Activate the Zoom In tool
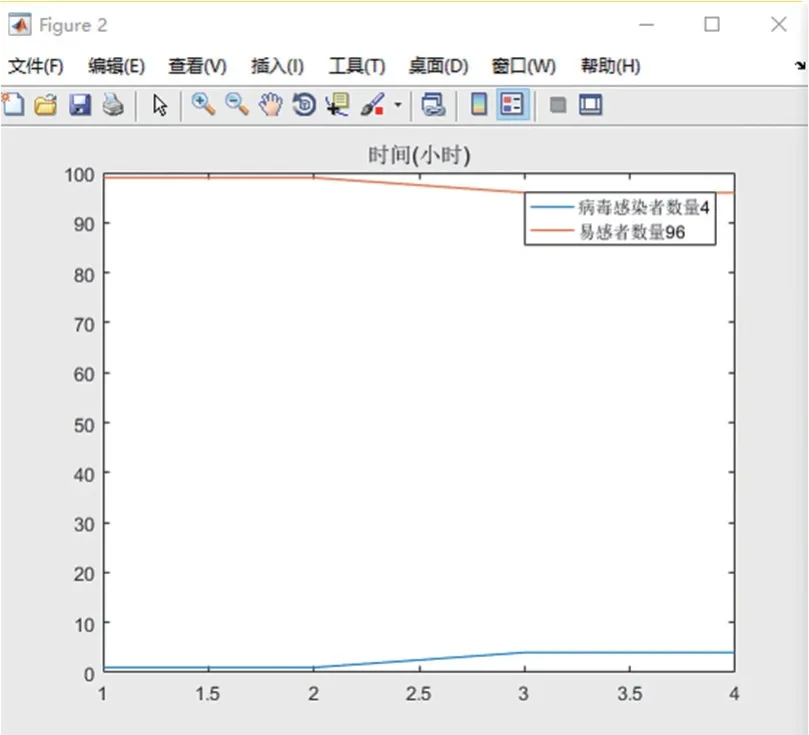Image resolution: width=809 pixels, height=735 pixels. tap(203, 105)
